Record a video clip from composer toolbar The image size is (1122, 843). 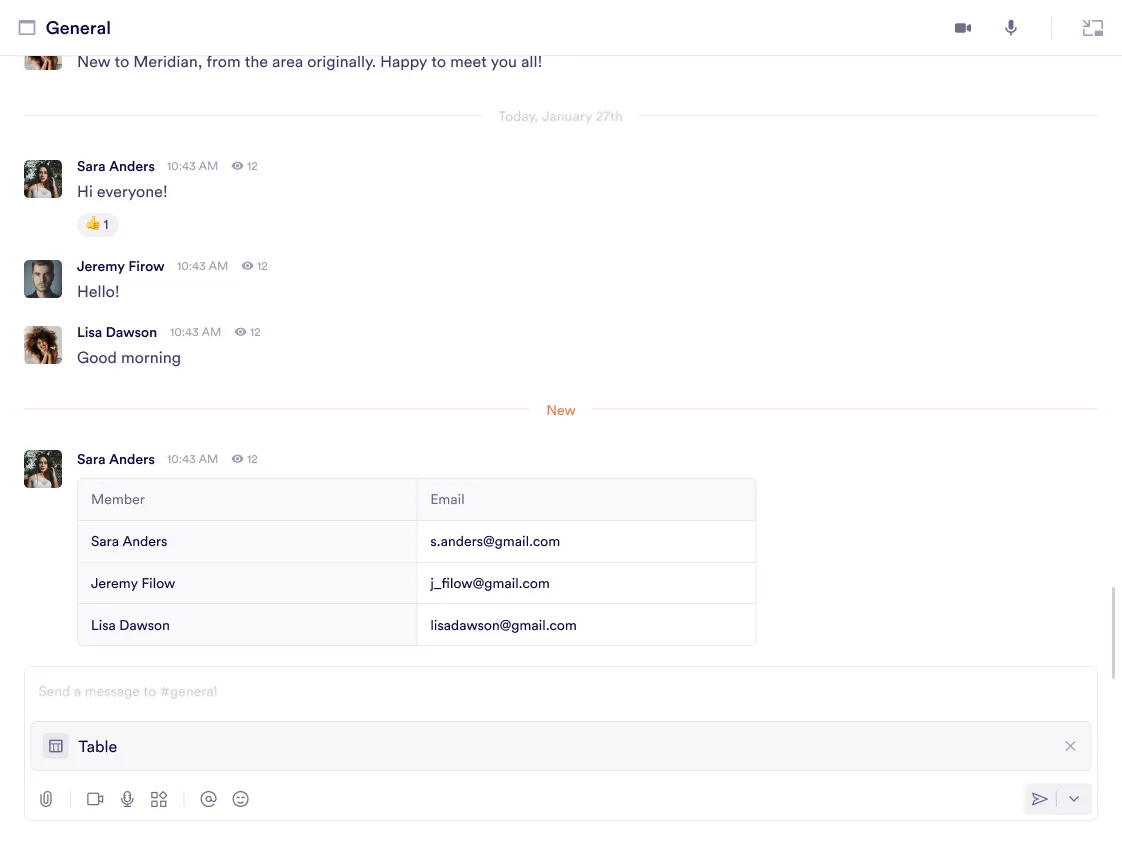[x=95, y=799]
